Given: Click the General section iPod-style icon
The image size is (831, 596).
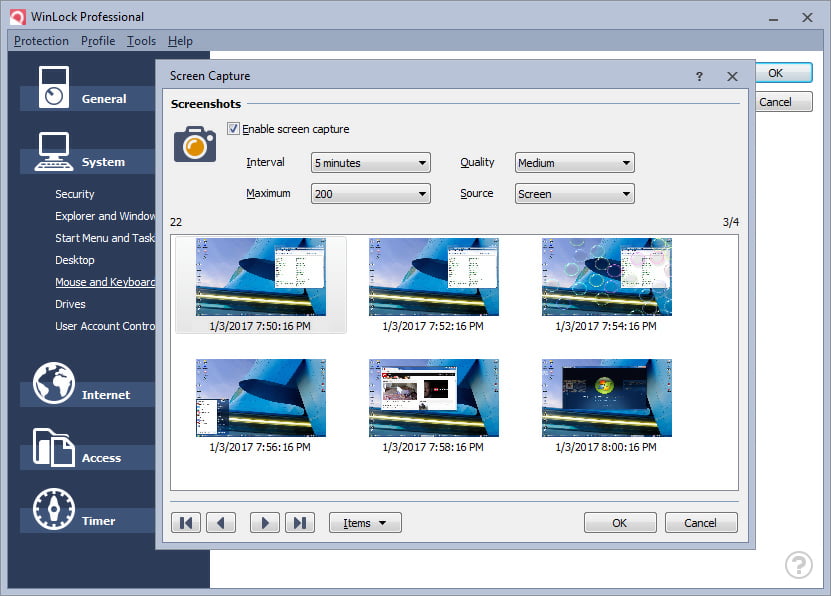Looking at the screenshot, I should click(54, 87).
